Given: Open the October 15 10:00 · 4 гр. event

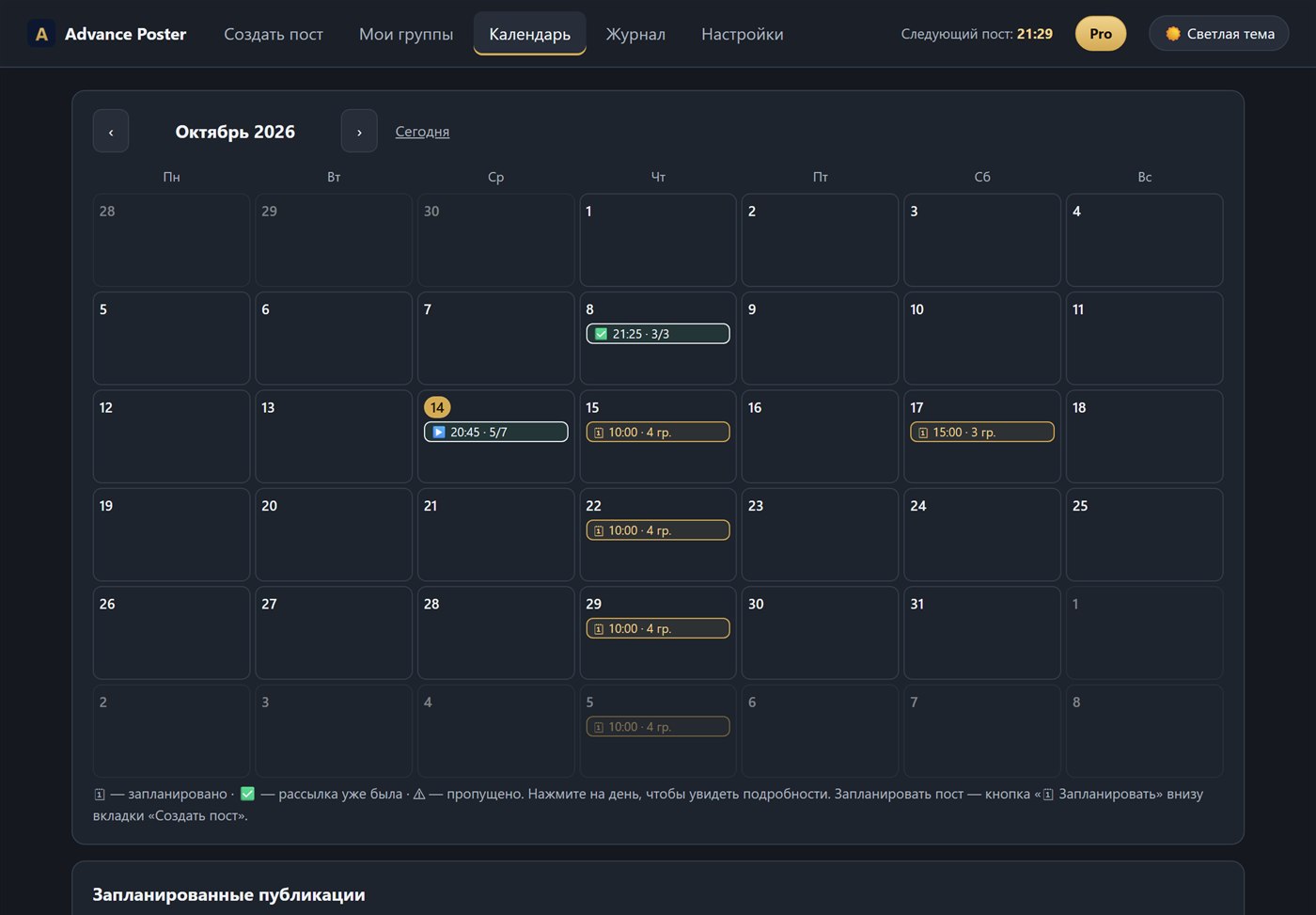Looking at the screenshot, I should tap(658, 433).
